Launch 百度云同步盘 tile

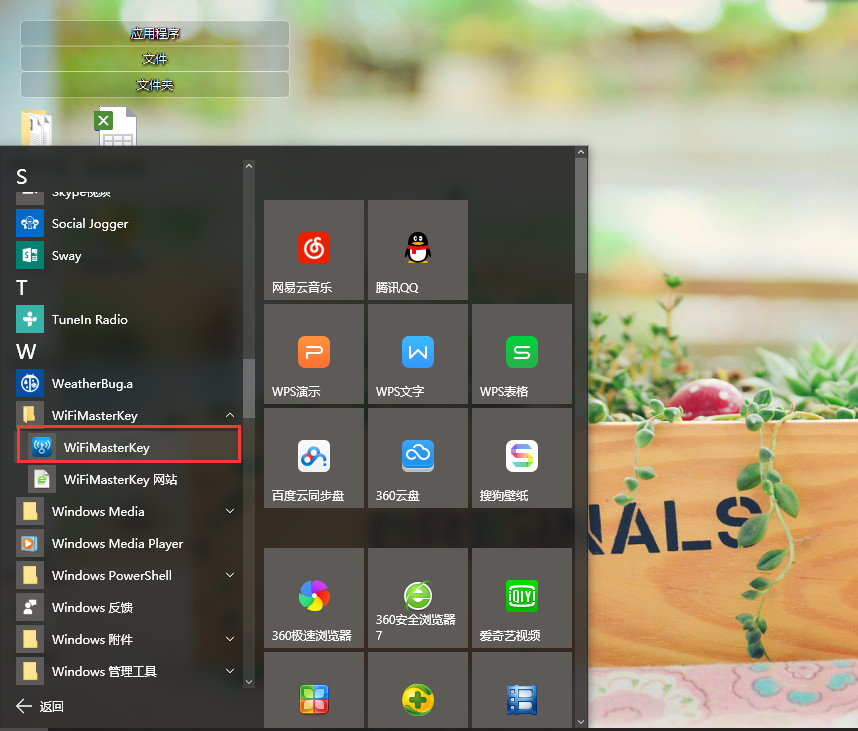(314, 457)
